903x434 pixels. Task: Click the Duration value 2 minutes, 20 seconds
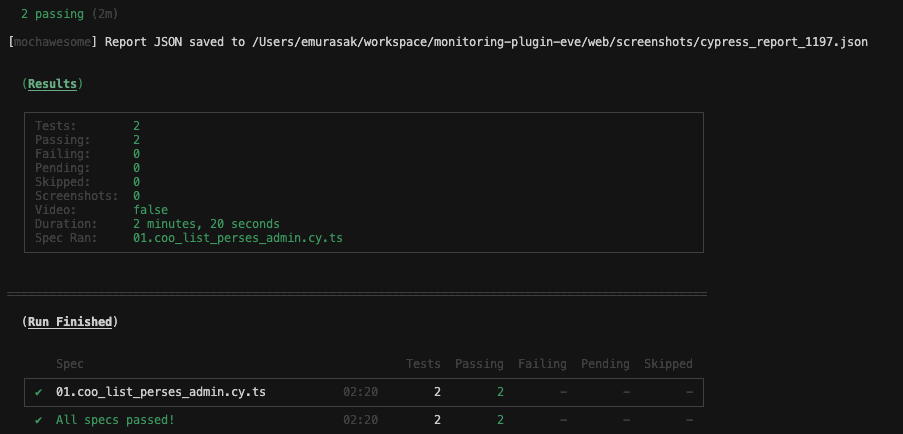[x=206, y=224]
